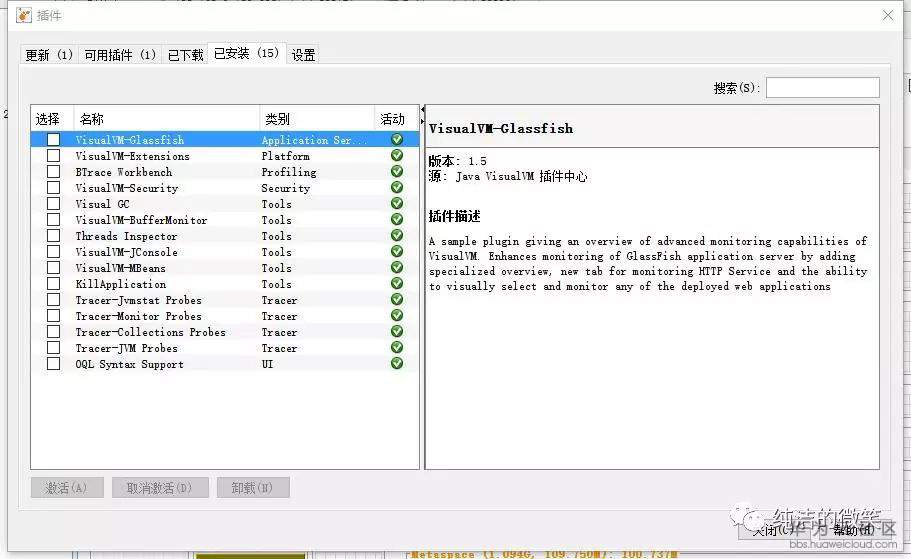Click the 卸载(U) button
The height and width of the screenshot is (559, 911).
253,488
